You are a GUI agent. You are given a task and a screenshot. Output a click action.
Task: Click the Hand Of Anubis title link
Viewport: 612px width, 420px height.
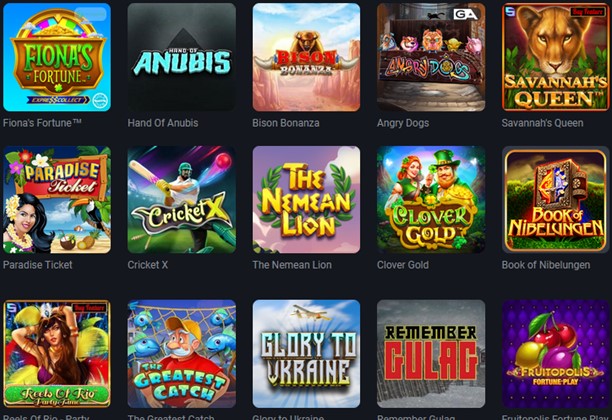[x=163, y=123]
